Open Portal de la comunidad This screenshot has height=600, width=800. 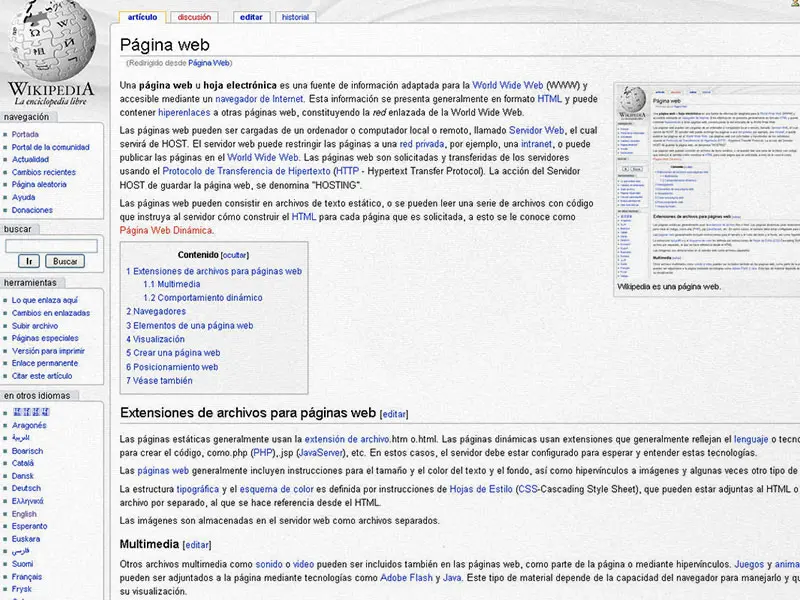click(51, 147)
